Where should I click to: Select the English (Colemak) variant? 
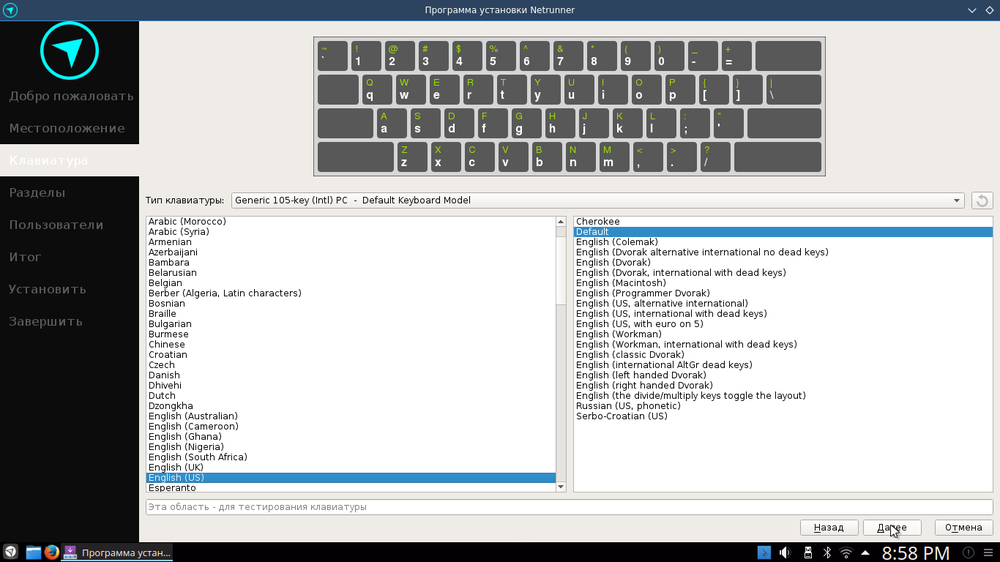coord(783,242)
